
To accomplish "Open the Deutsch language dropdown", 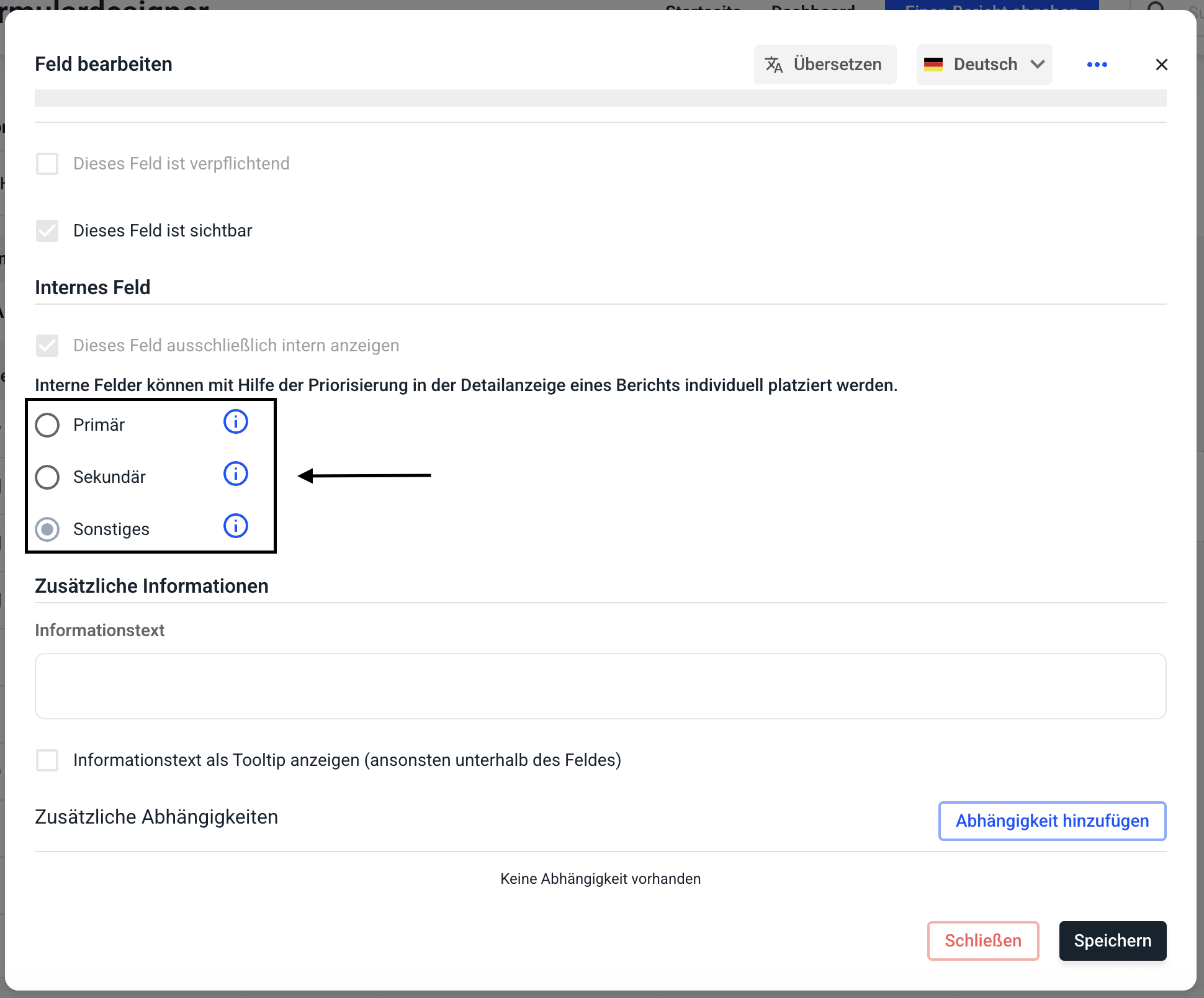I will pos(984,65).
